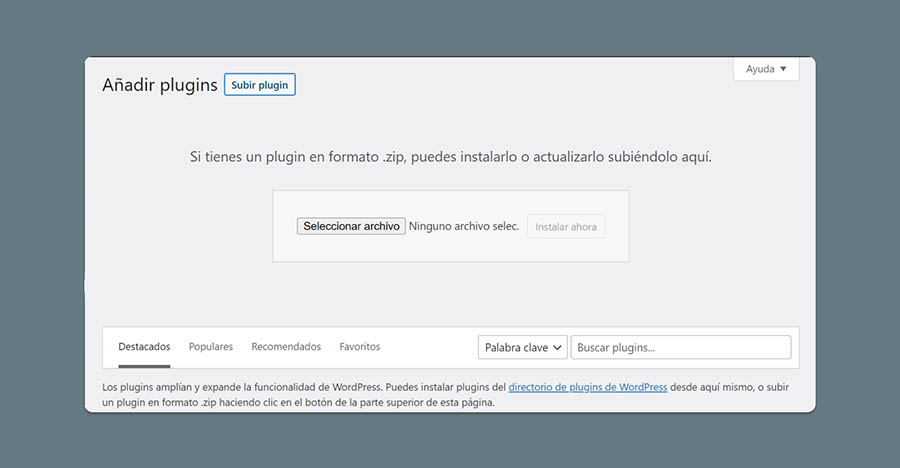Click the .zip upload instruction text

coord(450,157)
